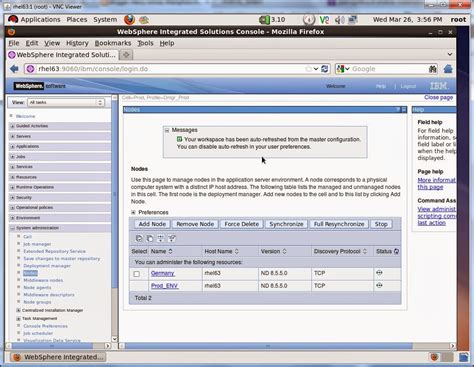Click the network icon in the system panel

coord(353,20)
